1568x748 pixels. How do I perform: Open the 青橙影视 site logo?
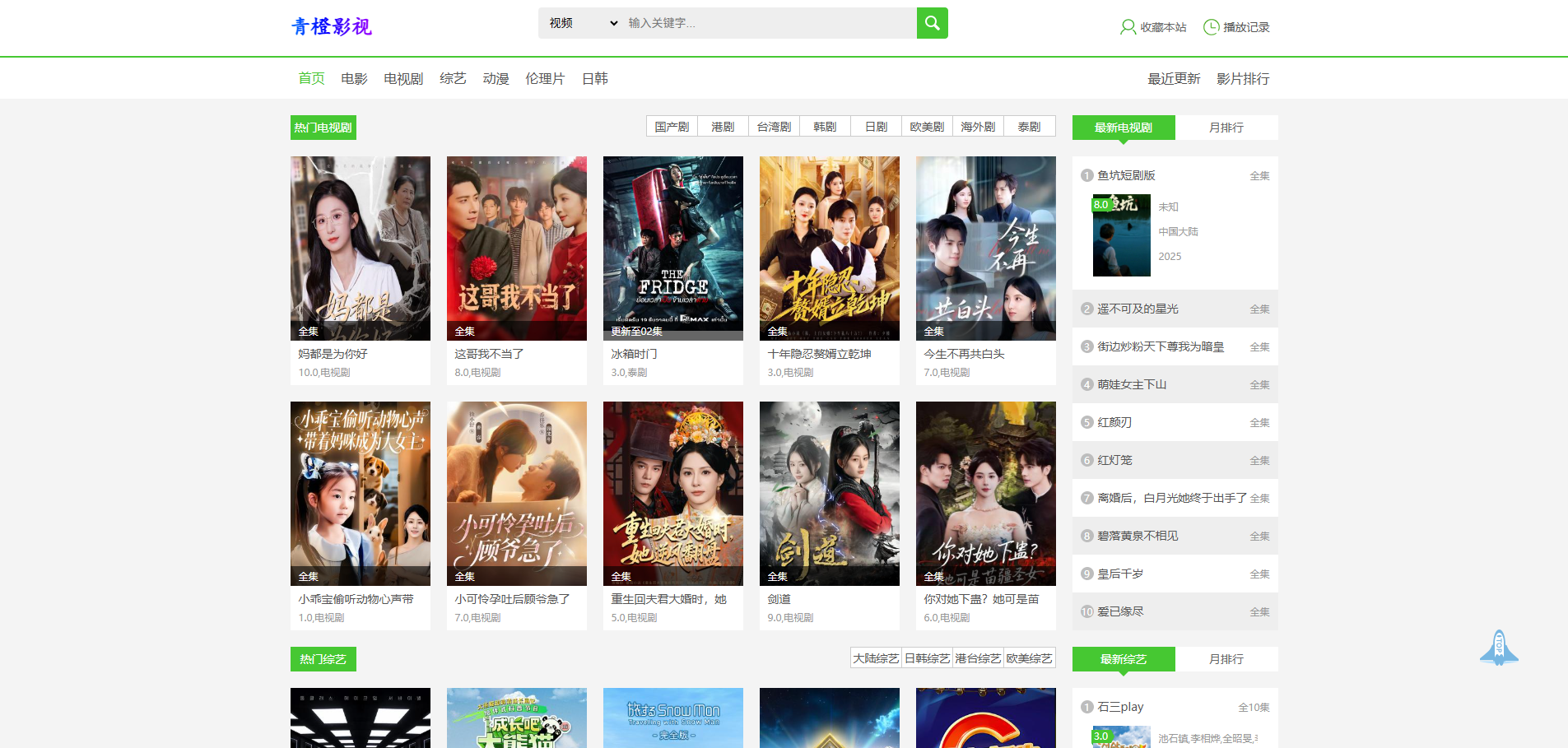[332, 26]
